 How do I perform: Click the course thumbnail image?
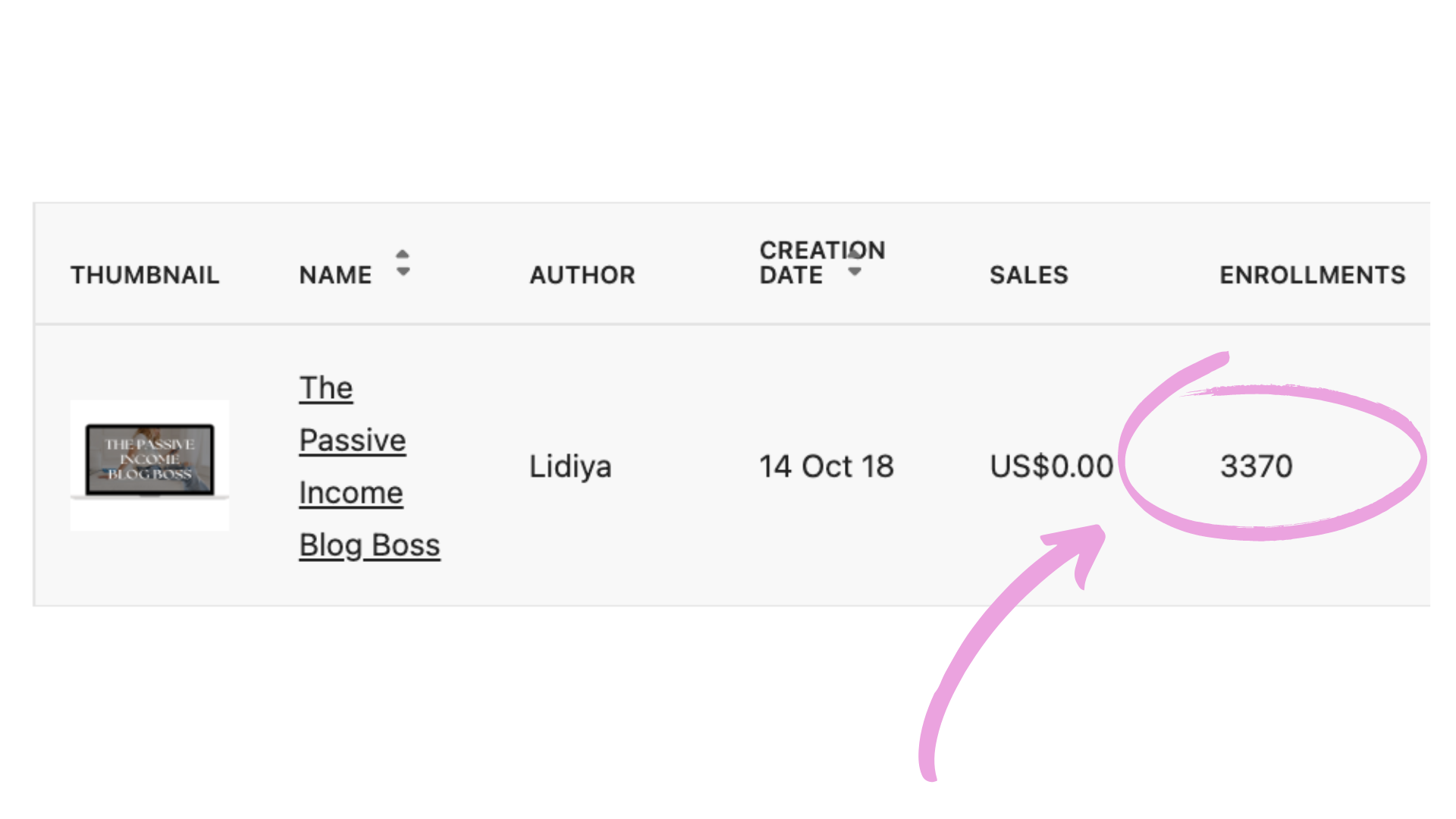tap(149, 465)
